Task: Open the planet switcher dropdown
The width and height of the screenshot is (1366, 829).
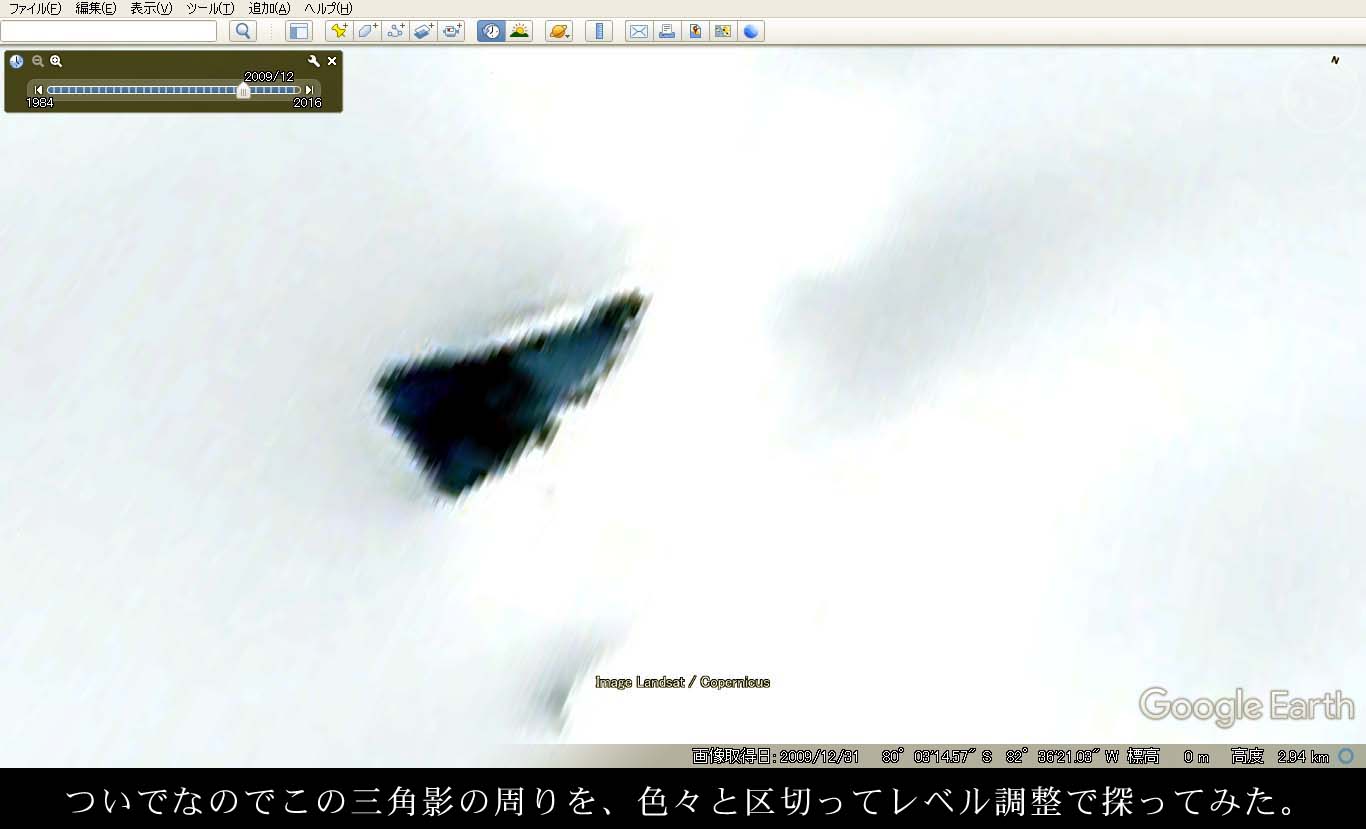Action: coord(559,31)
